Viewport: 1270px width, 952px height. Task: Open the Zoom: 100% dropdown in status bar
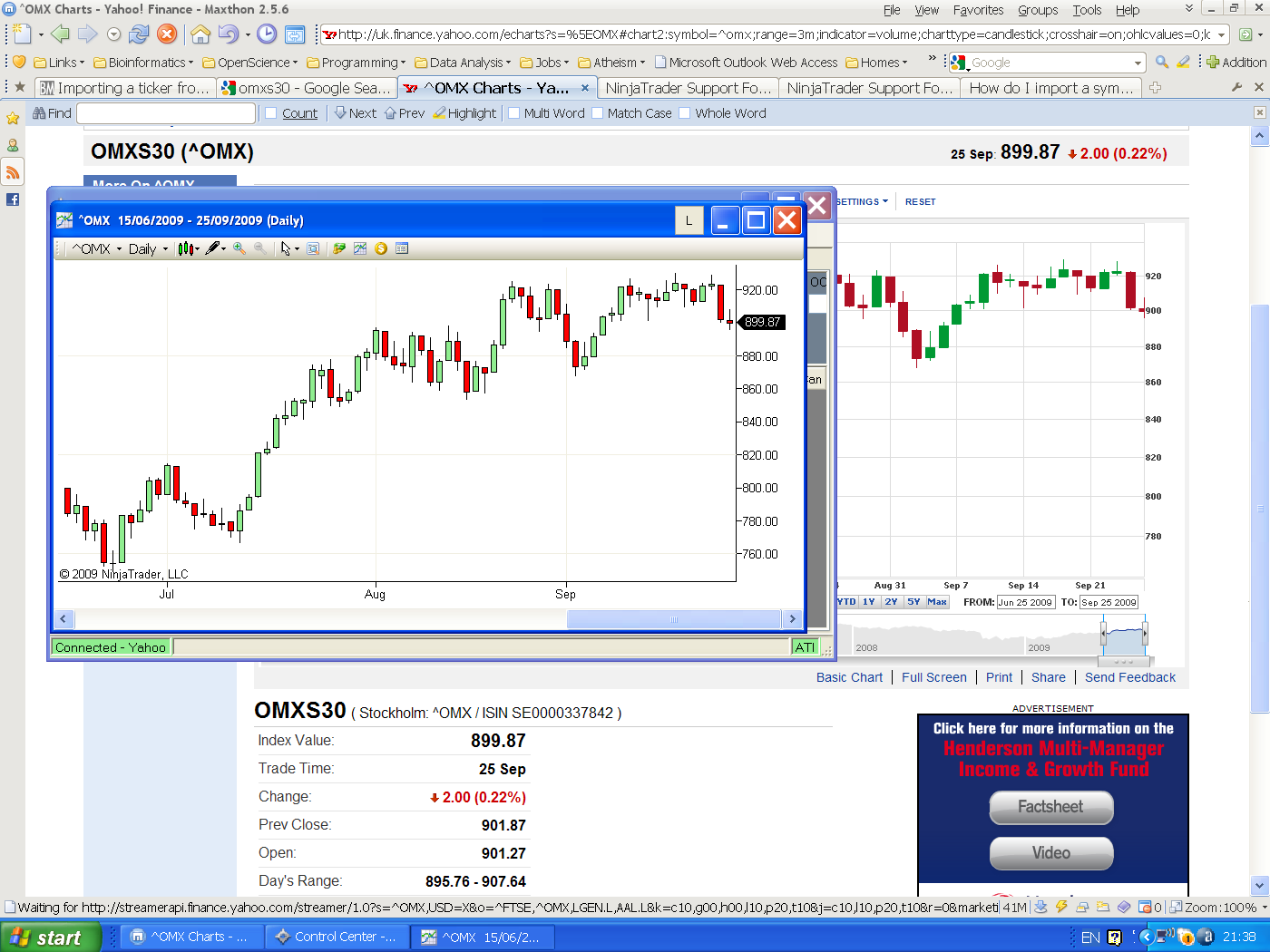click(1217, 907)
